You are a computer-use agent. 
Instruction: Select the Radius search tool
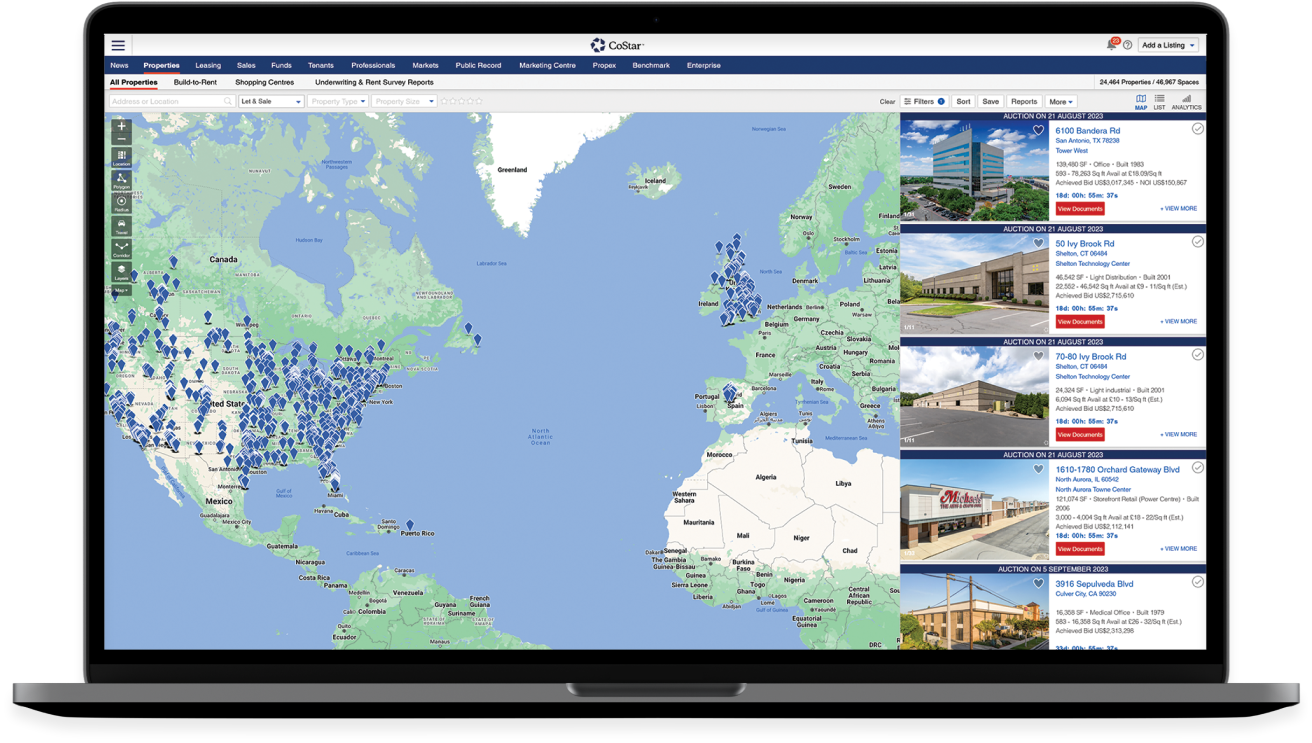pyautogui.click(x=121, y=204)
